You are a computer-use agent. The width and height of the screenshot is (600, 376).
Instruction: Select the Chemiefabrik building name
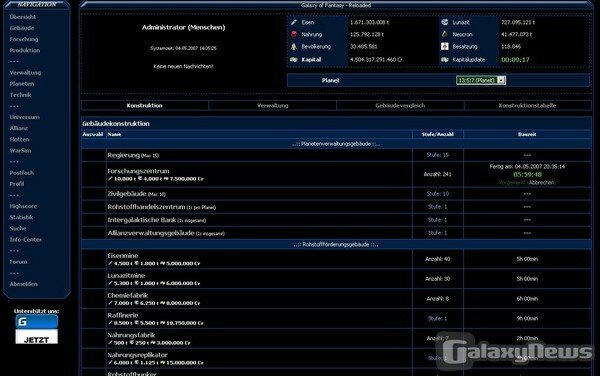tap(127, 295)
